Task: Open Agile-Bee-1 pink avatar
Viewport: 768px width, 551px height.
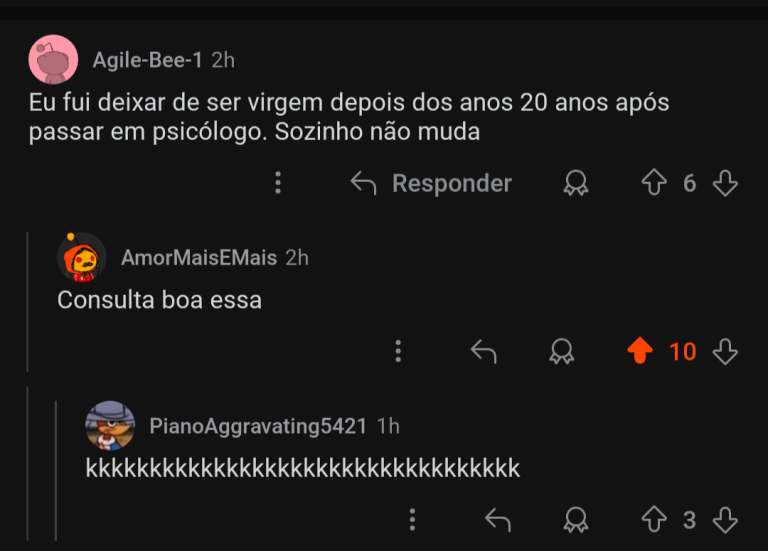Action: tap(53, 60)
